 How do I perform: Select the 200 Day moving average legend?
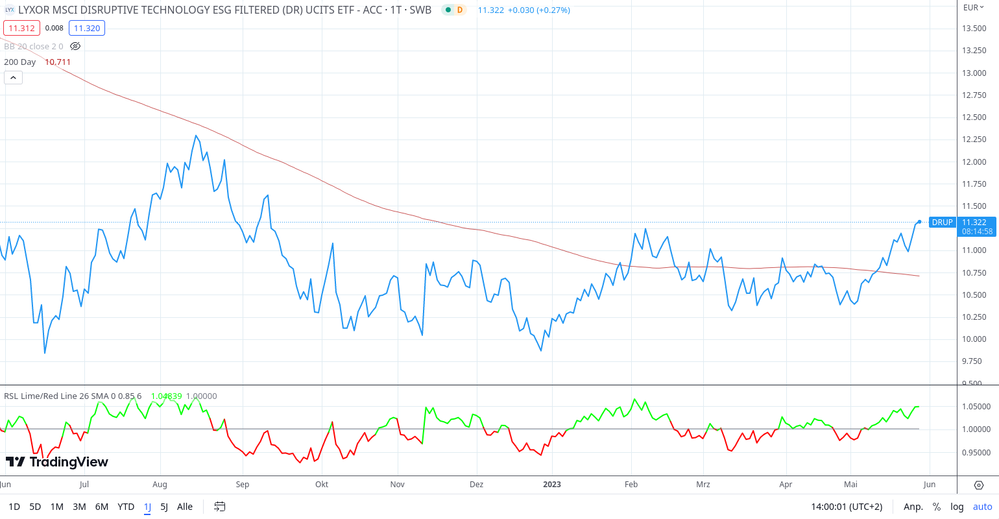click(20, 62)
